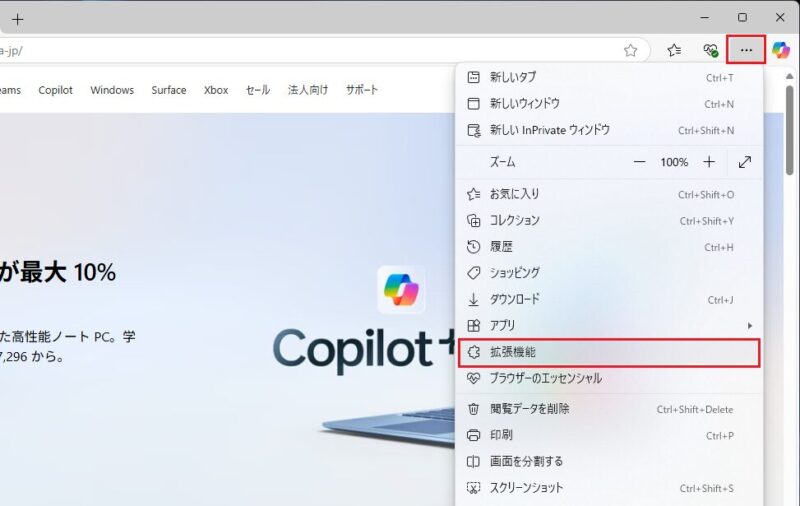The image size is (800, 506).
Task: Open コレクション from the menu
Action: (x=609, y=220)
